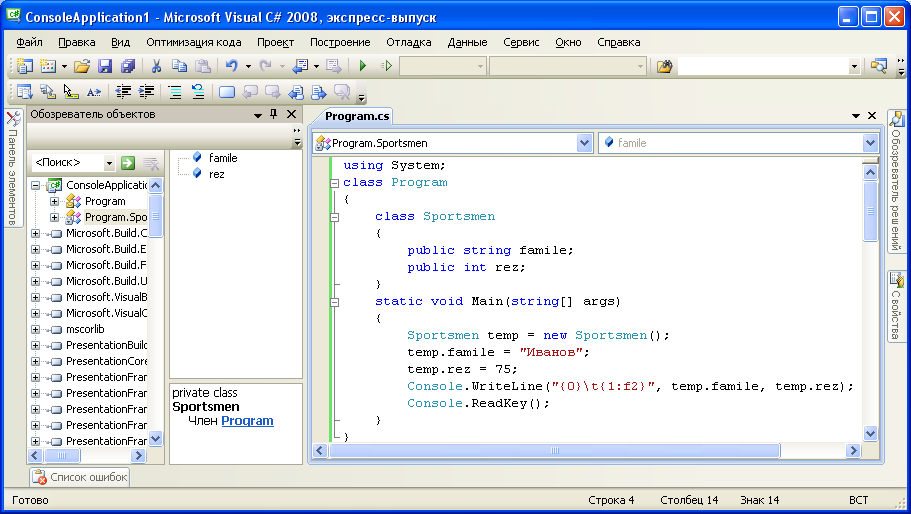Select the Microsoft.Build.C tree item
This screenshot has height=514, width=911.
click(106, 233)
